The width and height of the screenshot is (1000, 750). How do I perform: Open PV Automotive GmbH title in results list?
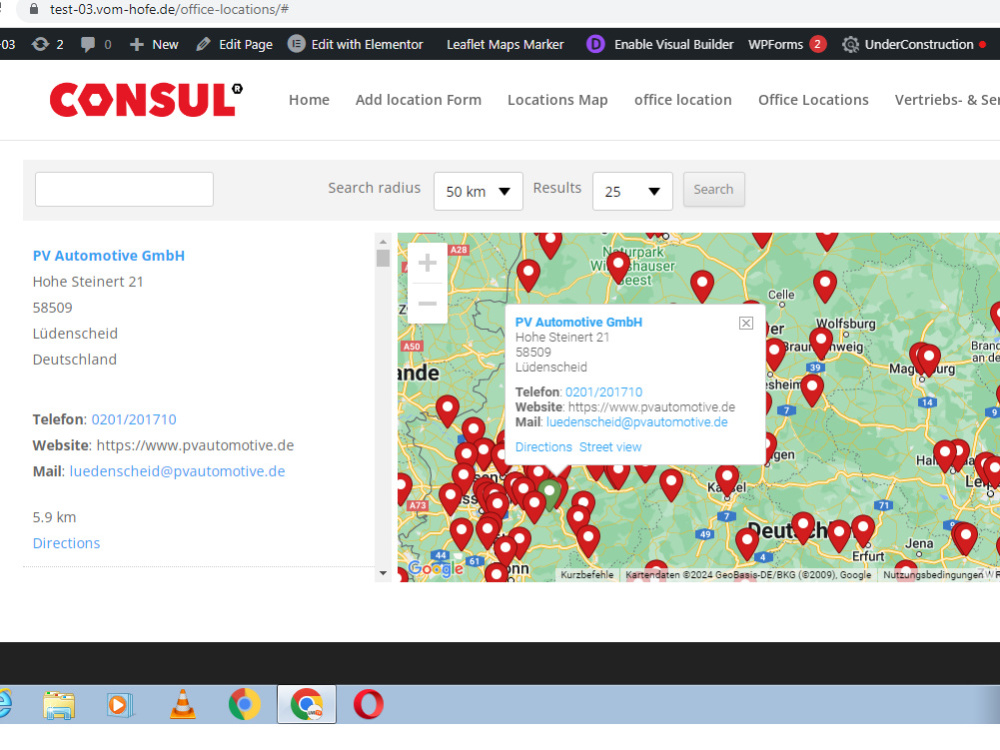[x=108, y=256]
